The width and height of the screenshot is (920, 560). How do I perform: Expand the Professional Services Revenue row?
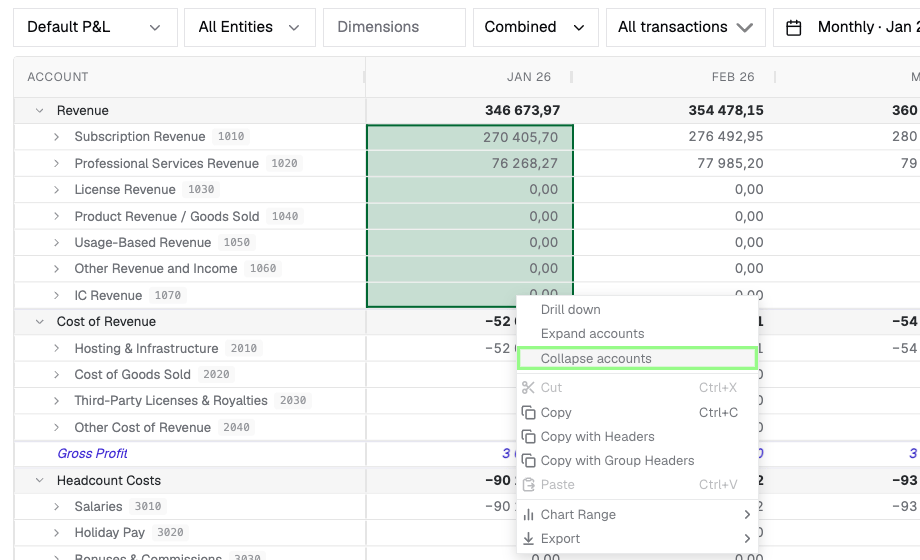(x=56, y=163)
